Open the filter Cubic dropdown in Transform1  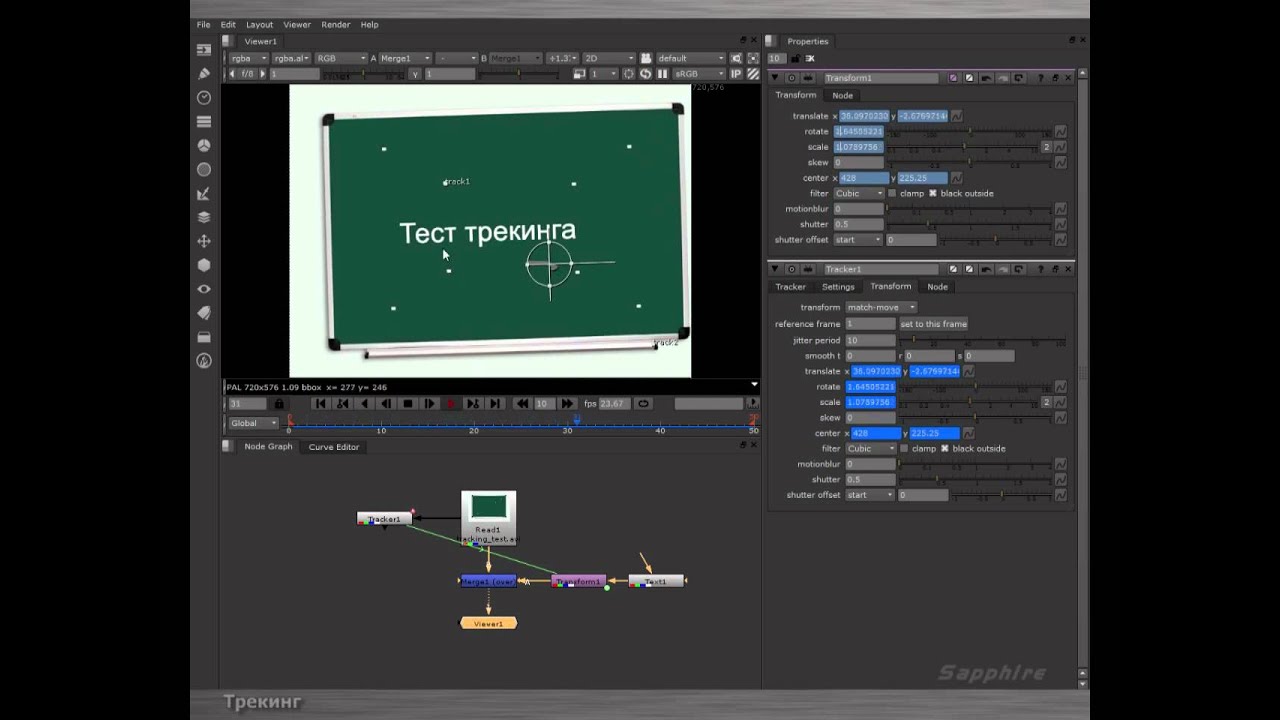point(859,193)
